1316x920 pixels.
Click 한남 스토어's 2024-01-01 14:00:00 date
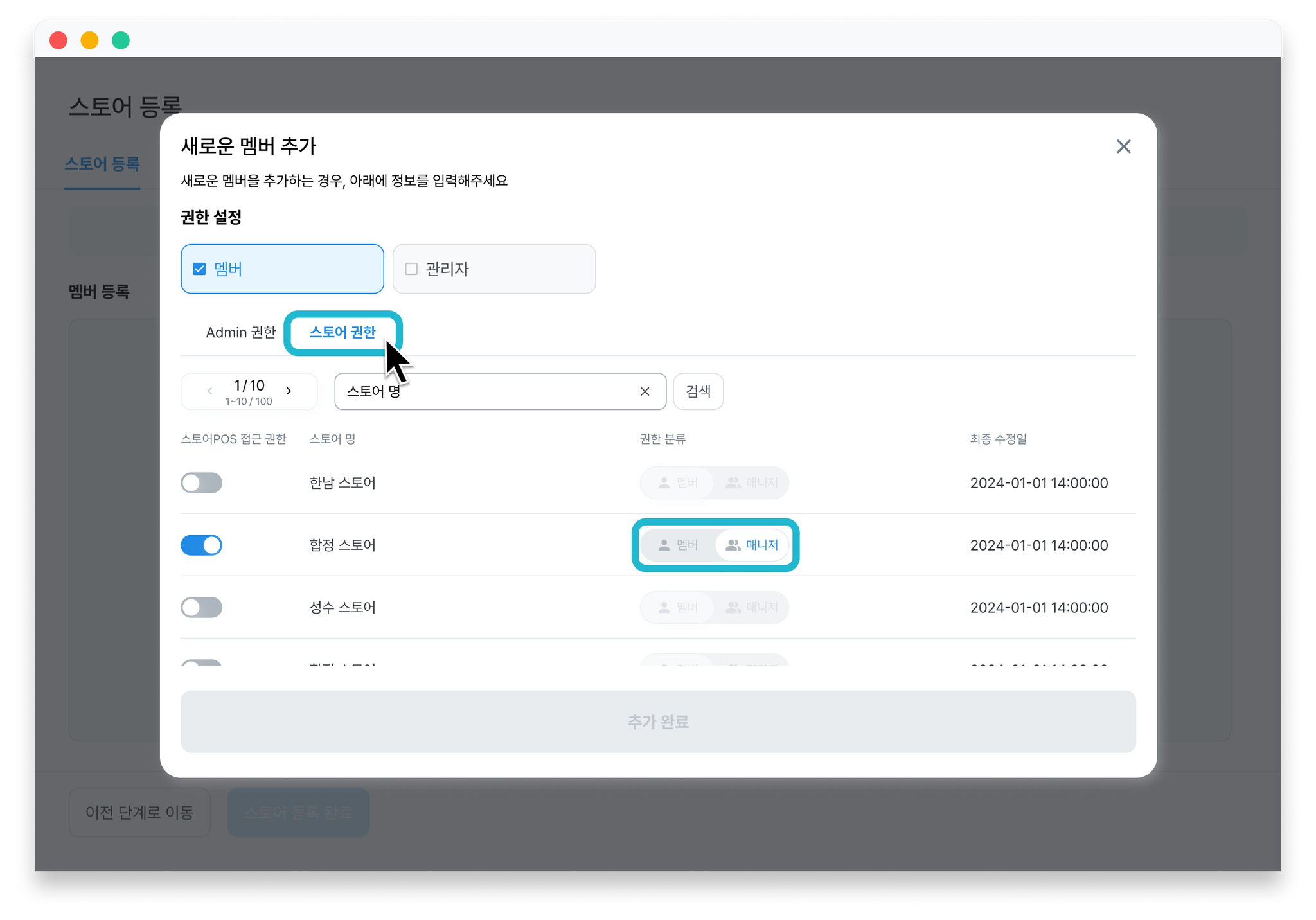tap(1039, 482)
